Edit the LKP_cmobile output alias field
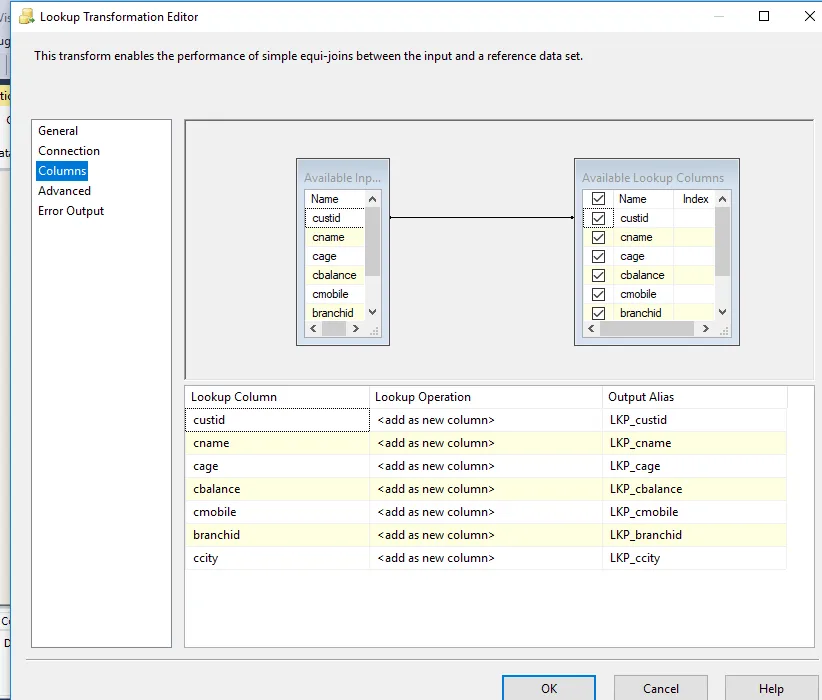Image resolution: width=822 pixels, height=700 pixels. 694,512
